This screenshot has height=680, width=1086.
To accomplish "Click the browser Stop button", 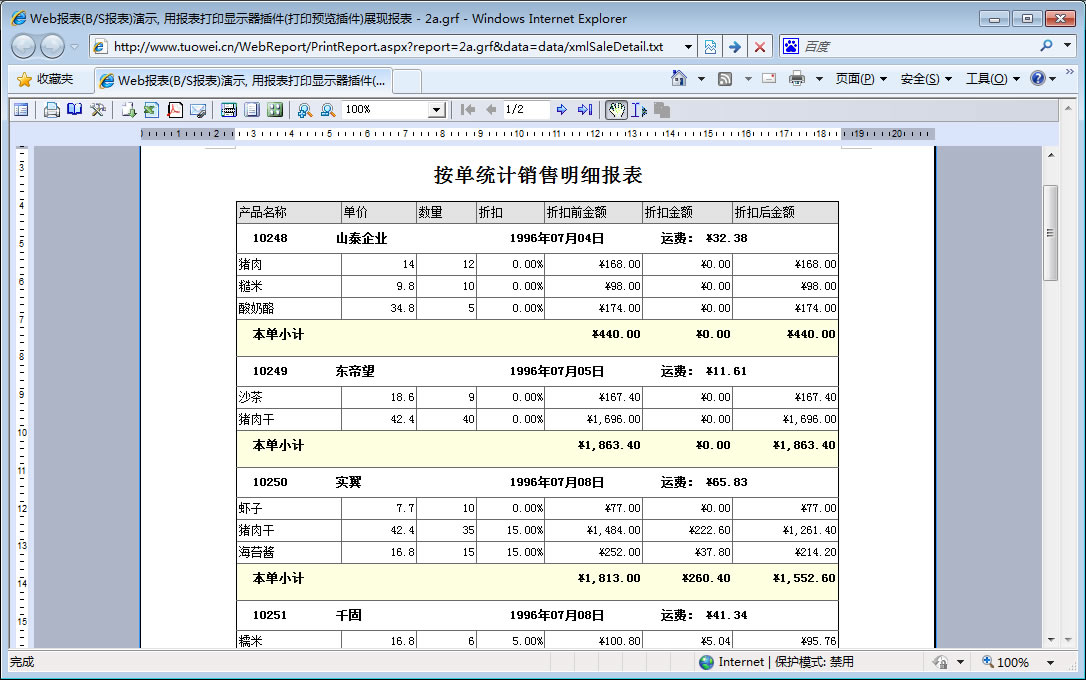I will point(760,47).
